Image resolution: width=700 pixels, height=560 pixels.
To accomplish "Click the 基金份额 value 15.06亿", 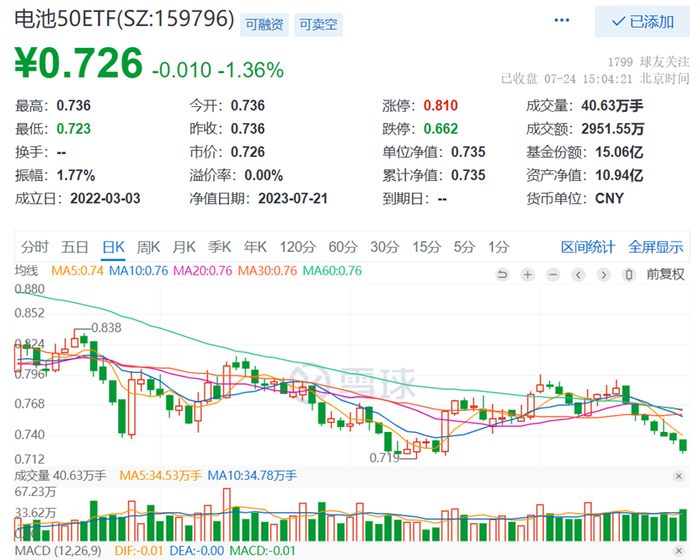I will pyautogui.click(x=619, y=152).
